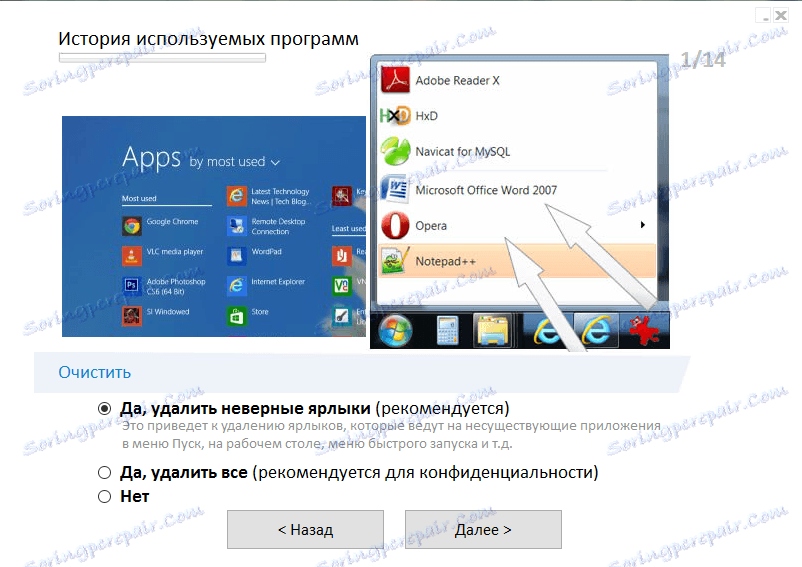Viewport: 802px width, 567px height.
Task: Click 'Notepad++' highlighted menu entry
Action: click(517, 261)
